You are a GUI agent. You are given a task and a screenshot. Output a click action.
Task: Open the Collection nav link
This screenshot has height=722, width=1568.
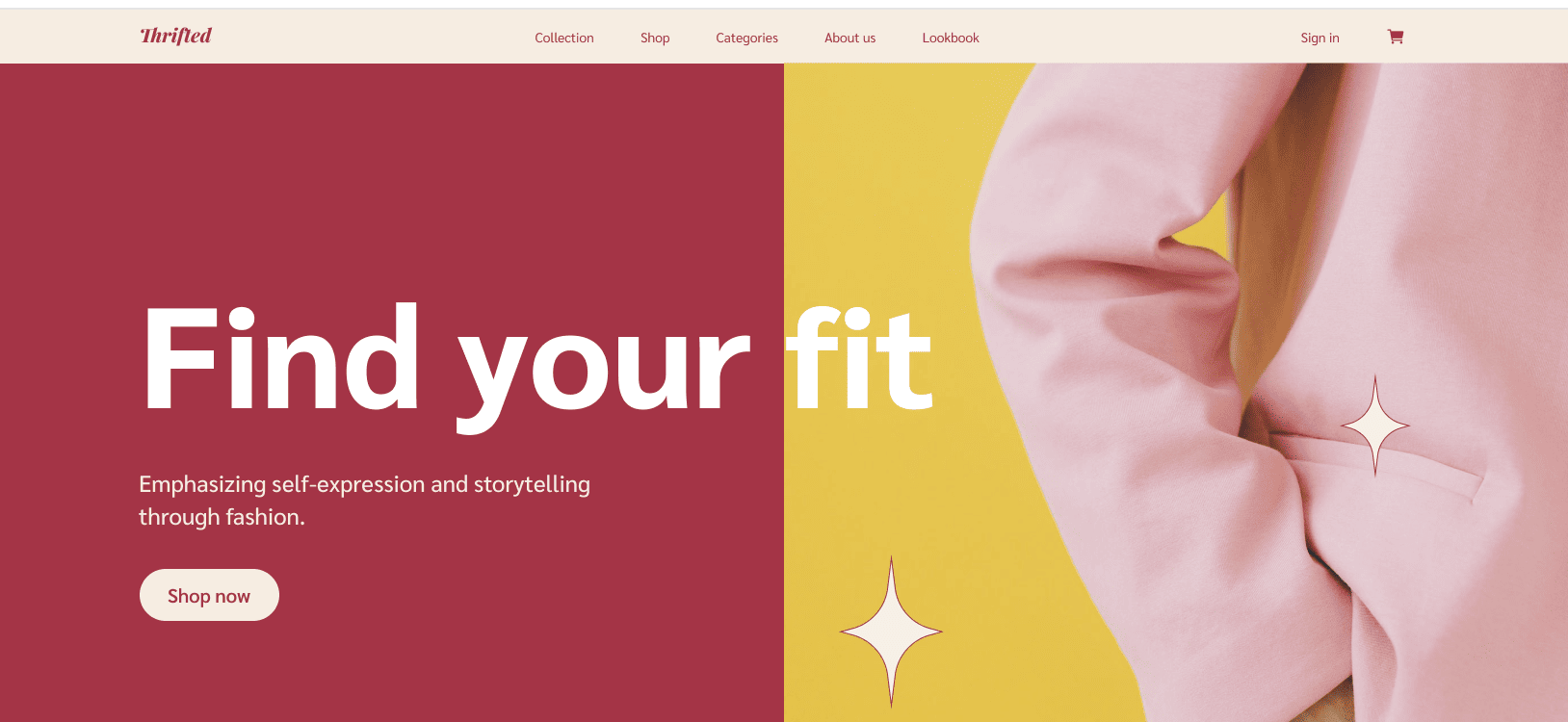coord(564,38)
